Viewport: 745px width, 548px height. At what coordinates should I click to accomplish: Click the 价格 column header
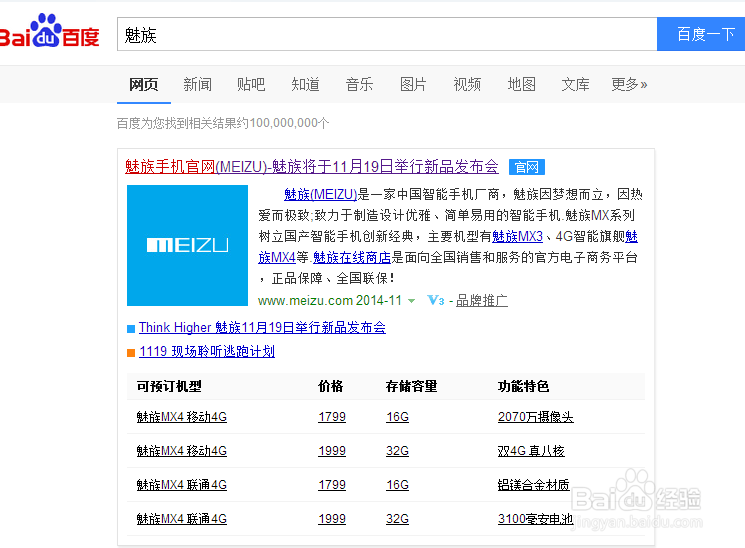[x=330, y=386]
